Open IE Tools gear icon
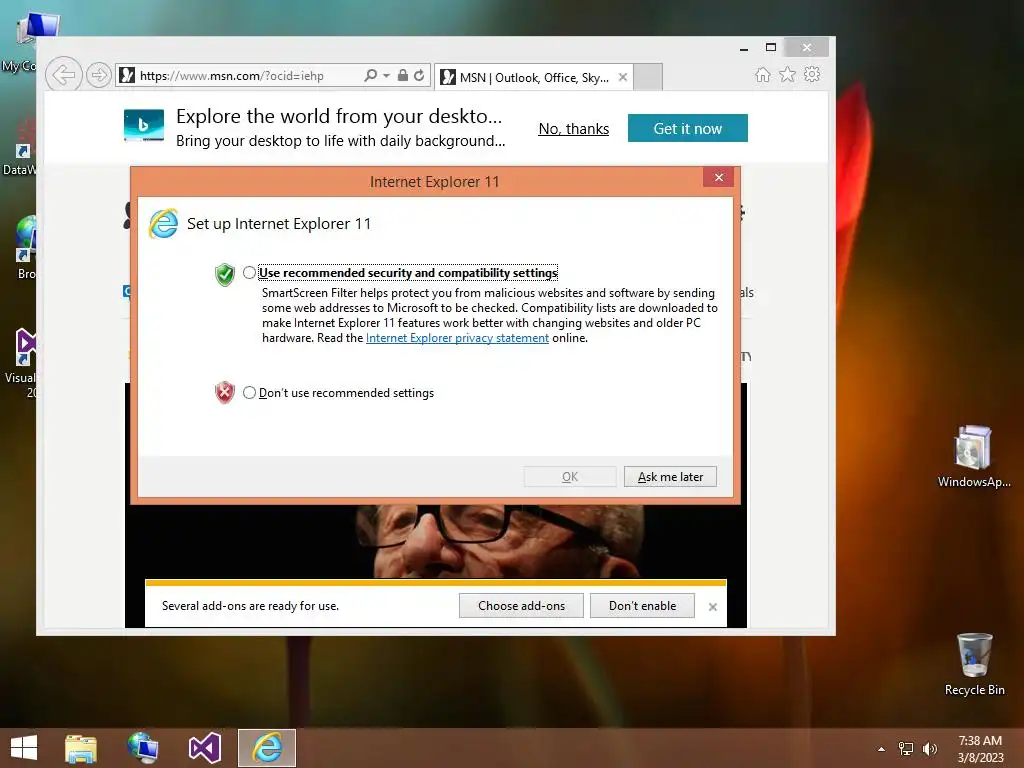1024x768 pixels. coord(812,74)
